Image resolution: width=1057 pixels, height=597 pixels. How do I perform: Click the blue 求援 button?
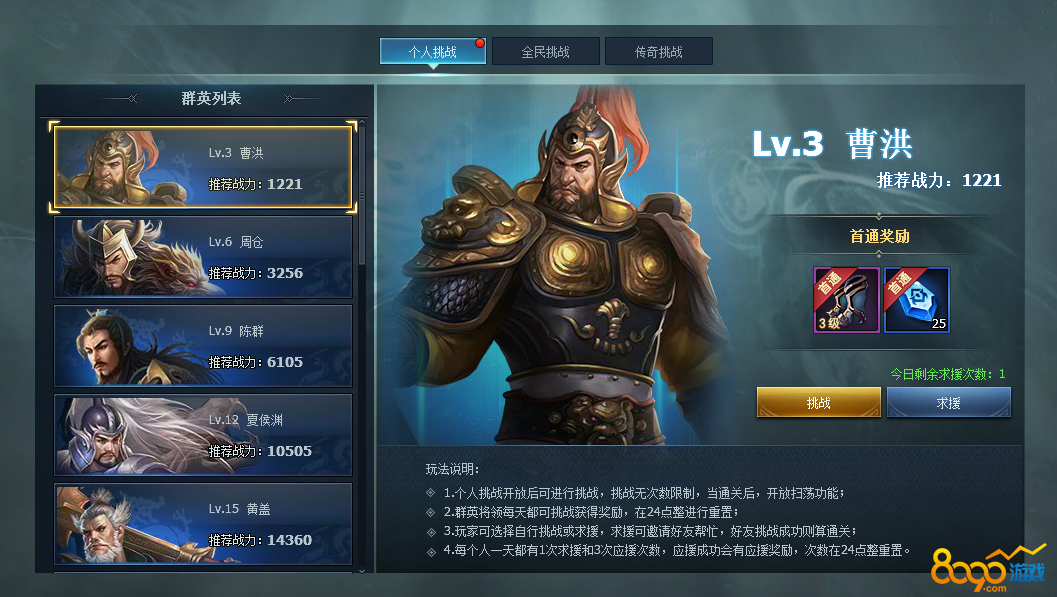point(948,402)
